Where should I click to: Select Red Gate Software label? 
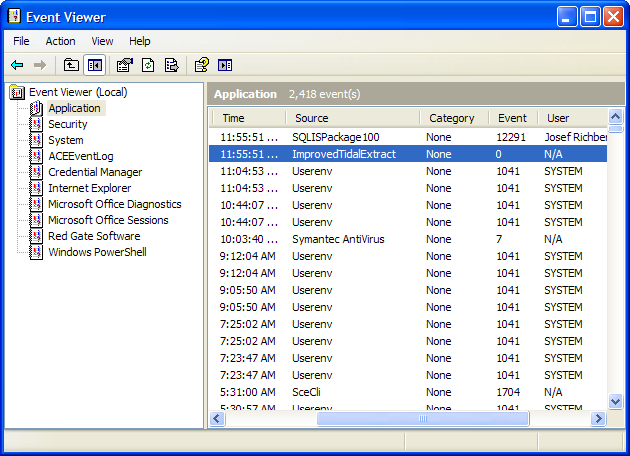click(x=94, y=236)
